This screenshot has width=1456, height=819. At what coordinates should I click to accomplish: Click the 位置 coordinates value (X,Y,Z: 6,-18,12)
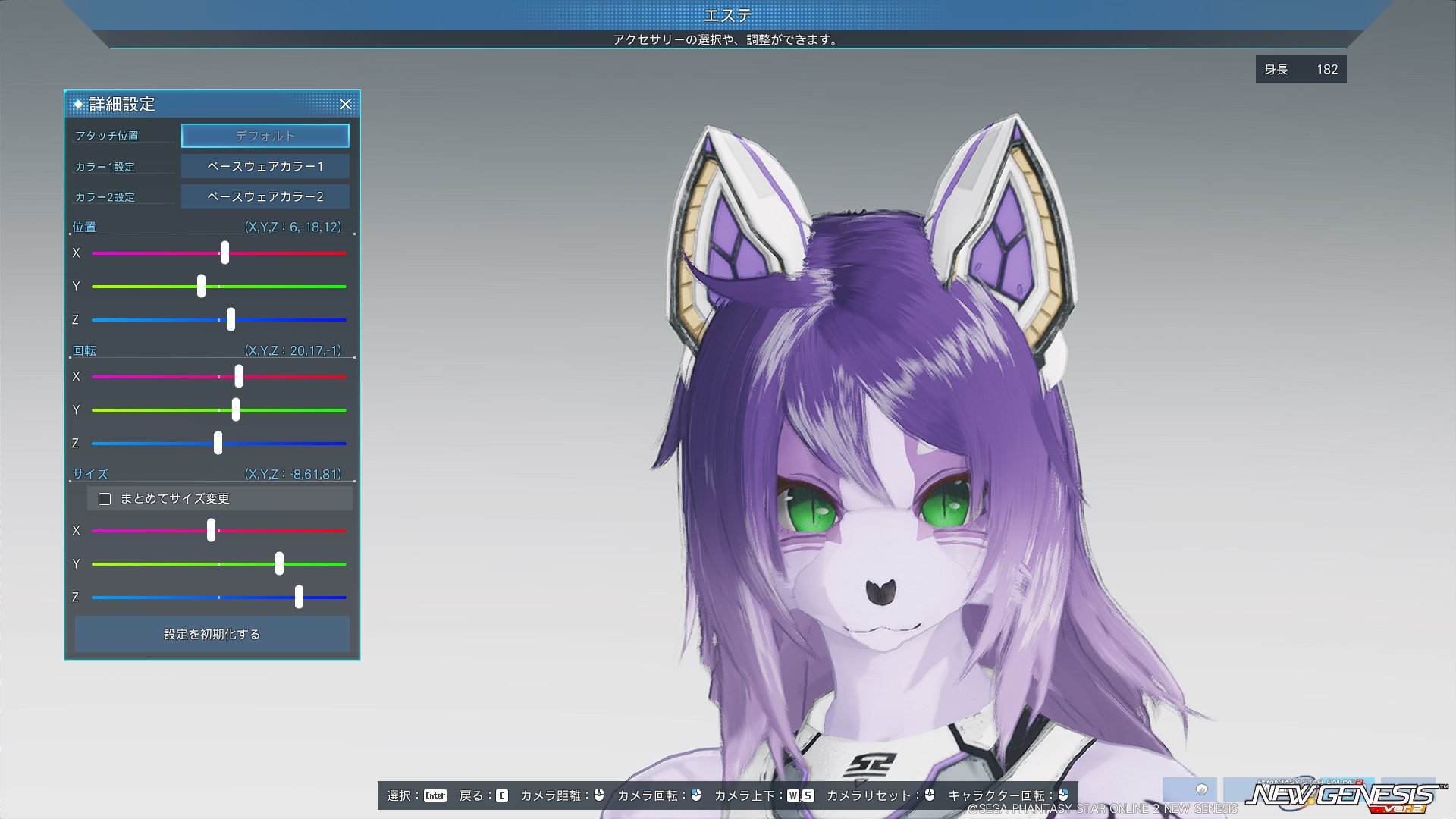tap(293, 227)
